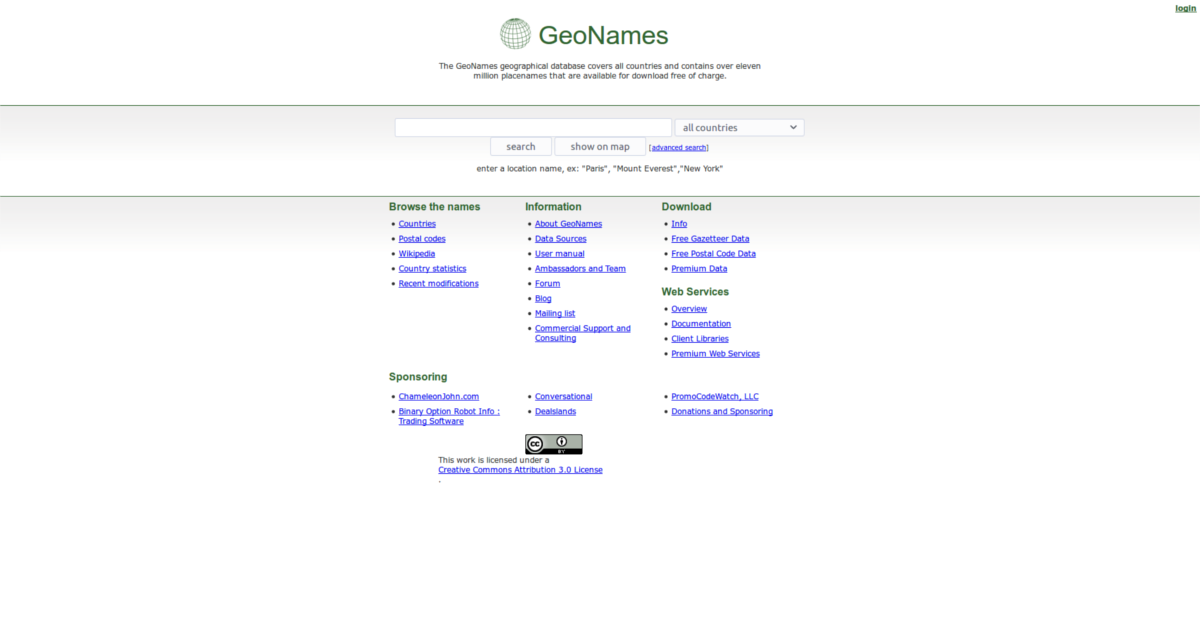Open the PromoCodeWatch, LLC link
The image size is (1200, 618).
coord(715,397)
